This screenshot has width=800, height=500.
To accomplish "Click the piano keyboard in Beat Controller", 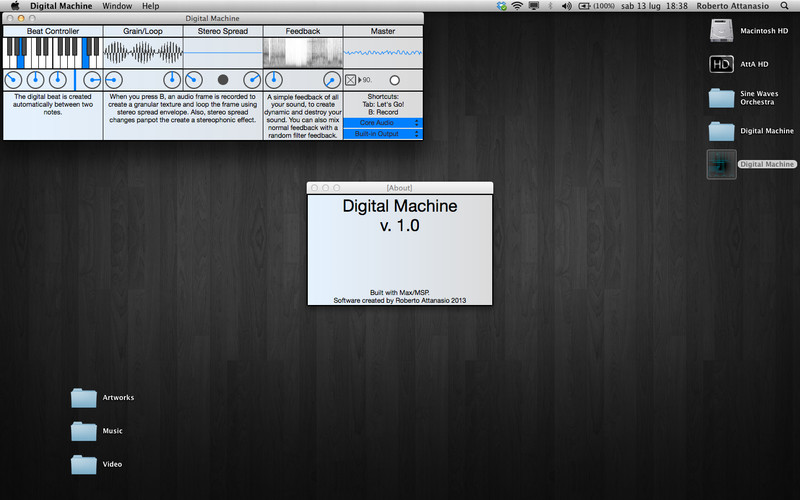I will [53, 53].
